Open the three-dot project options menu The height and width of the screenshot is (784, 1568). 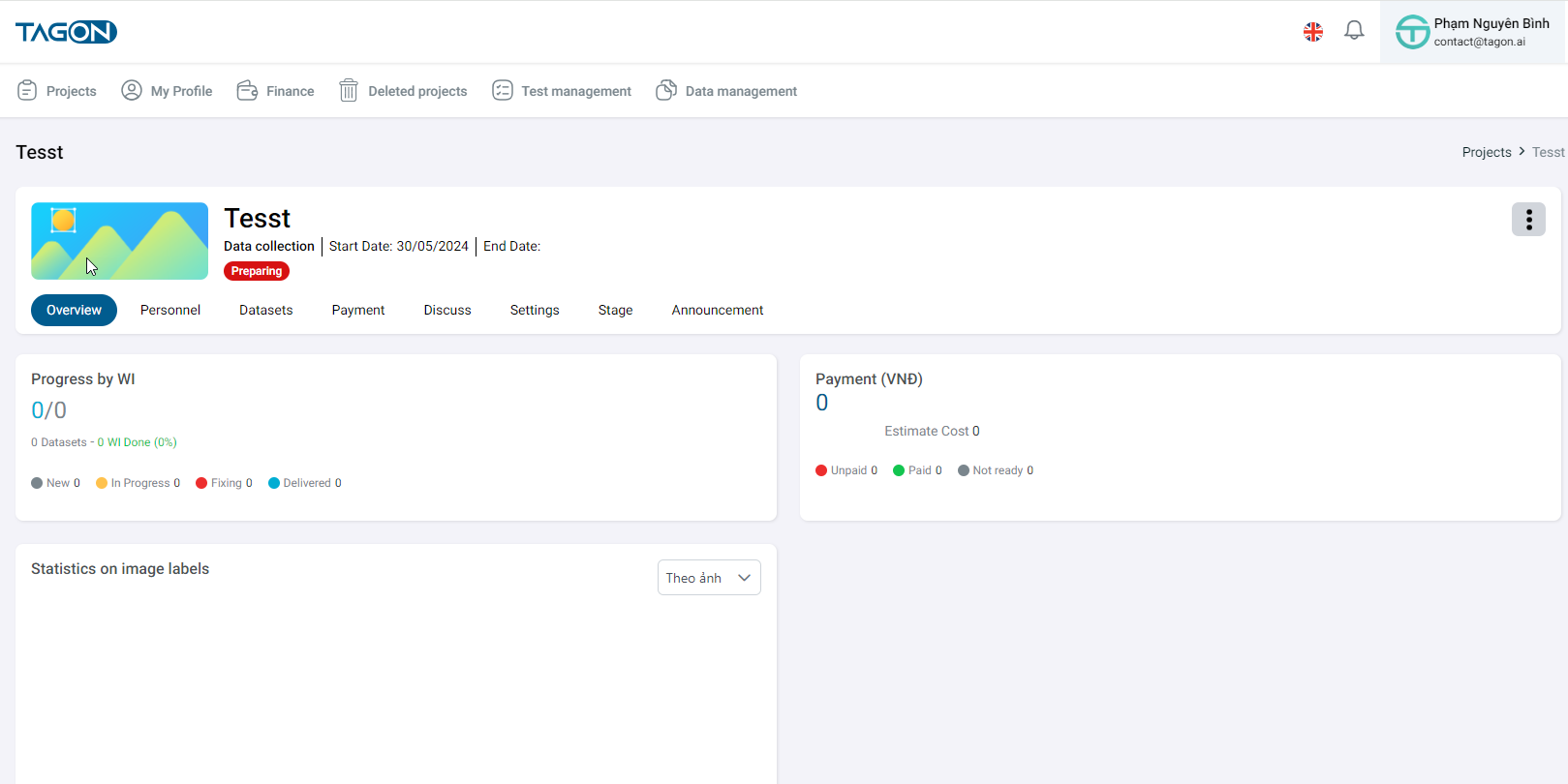click(1527, 220)
